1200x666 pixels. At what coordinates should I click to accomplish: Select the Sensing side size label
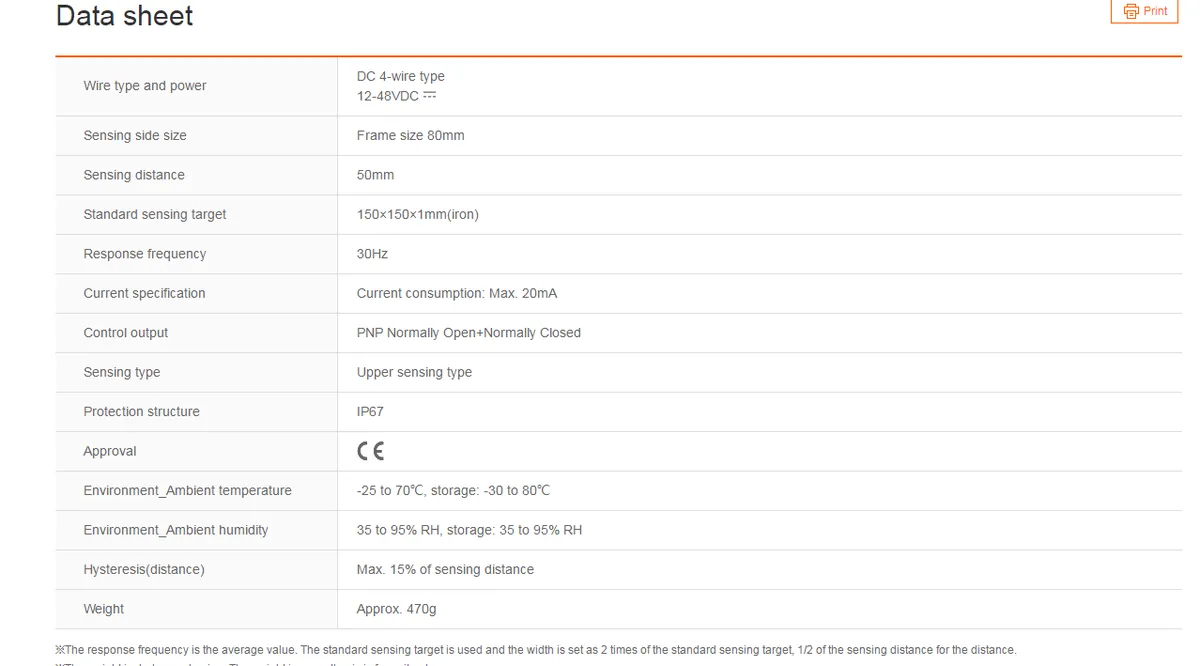[135, 135]
